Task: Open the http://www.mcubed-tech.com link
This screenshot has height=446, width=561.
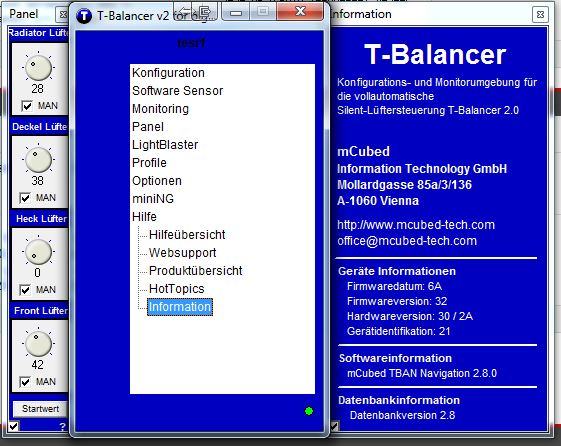Action: coord(416,225)
